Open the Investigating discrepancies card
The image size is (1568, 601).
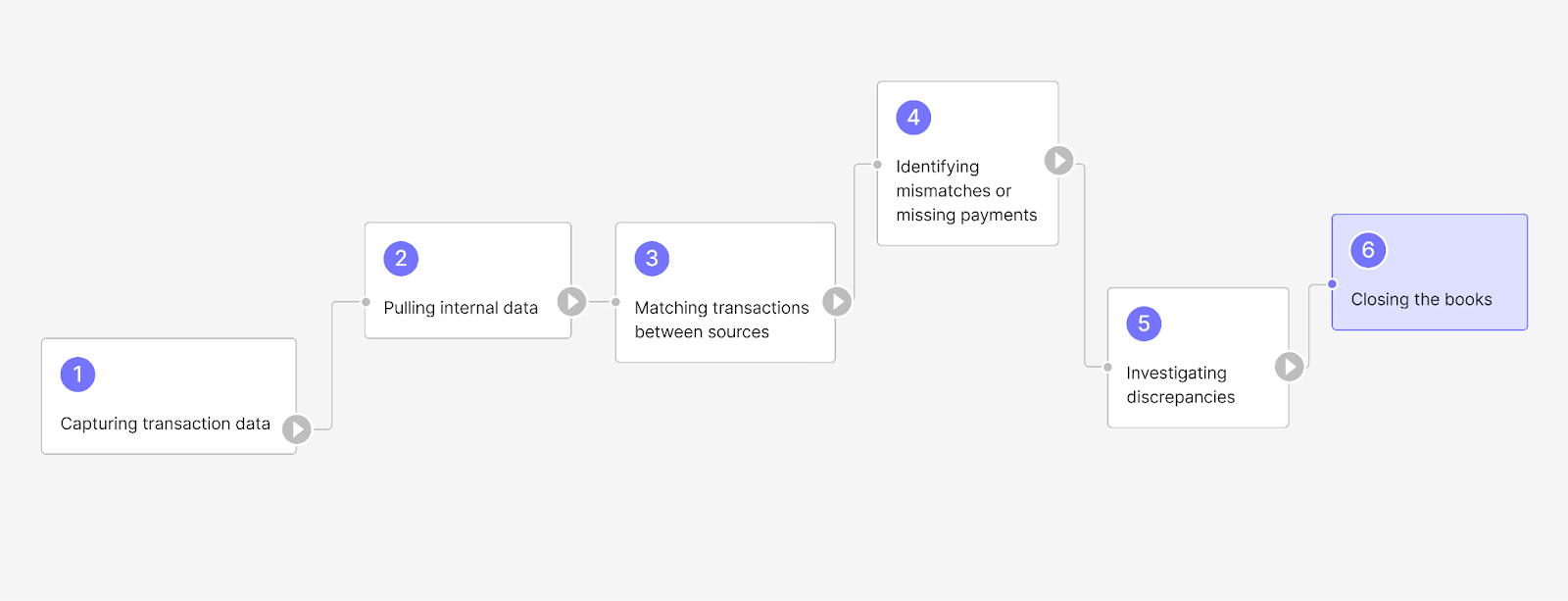(x=1198, y=358)
